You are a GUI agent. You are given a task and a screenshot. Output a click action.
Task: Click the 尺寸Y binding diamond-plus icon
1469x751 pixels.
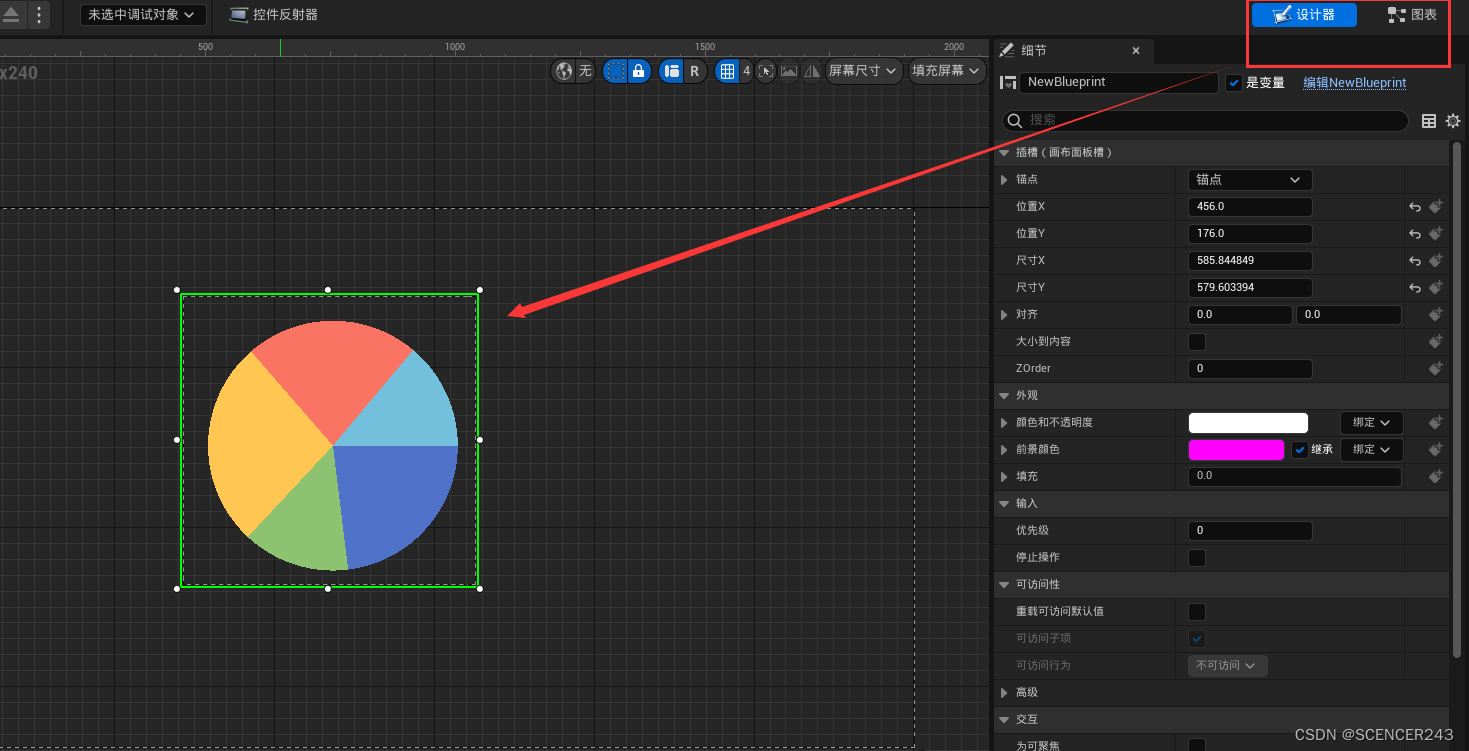click(1436, 288)
